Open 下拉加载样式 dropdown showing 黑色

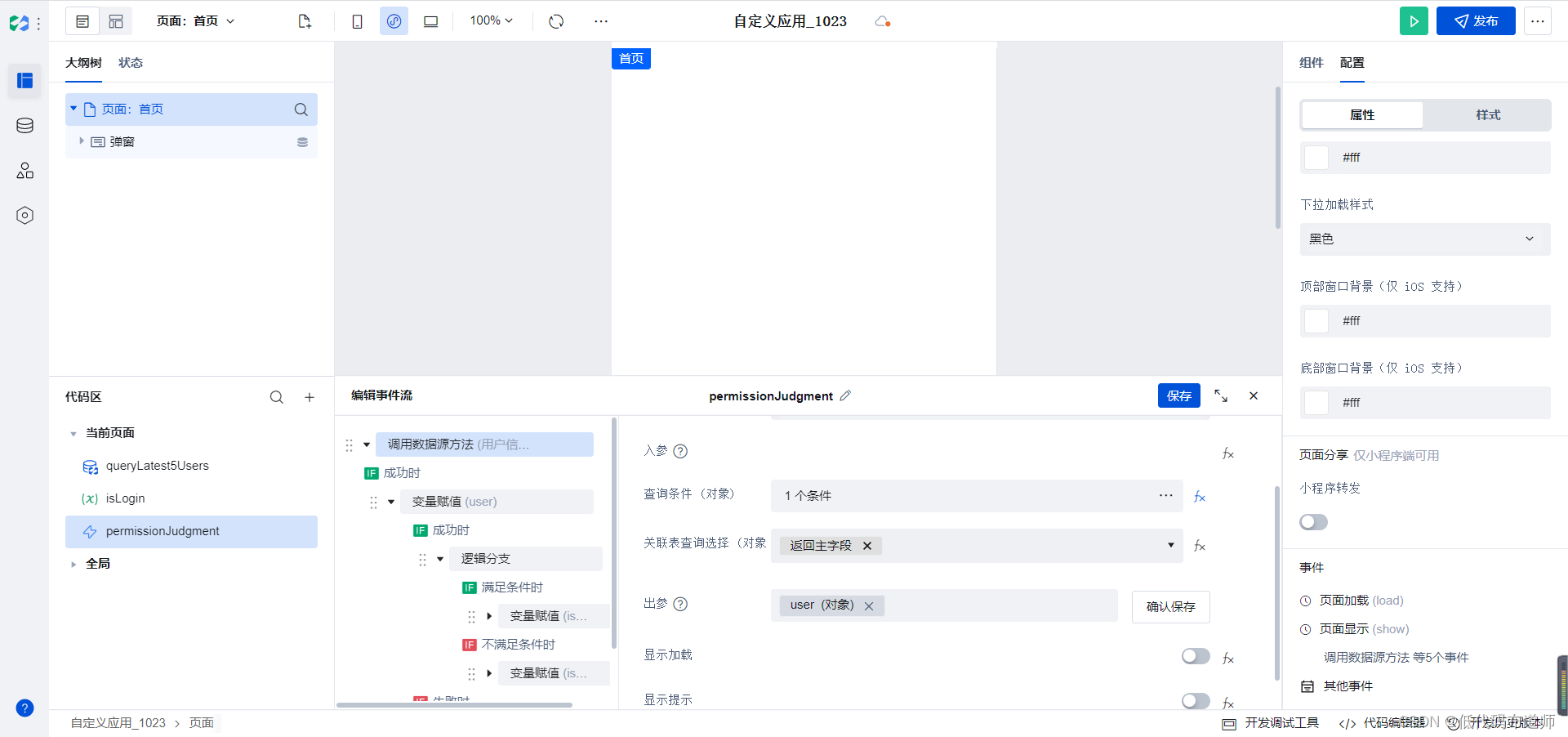(x=1425, y=239)
